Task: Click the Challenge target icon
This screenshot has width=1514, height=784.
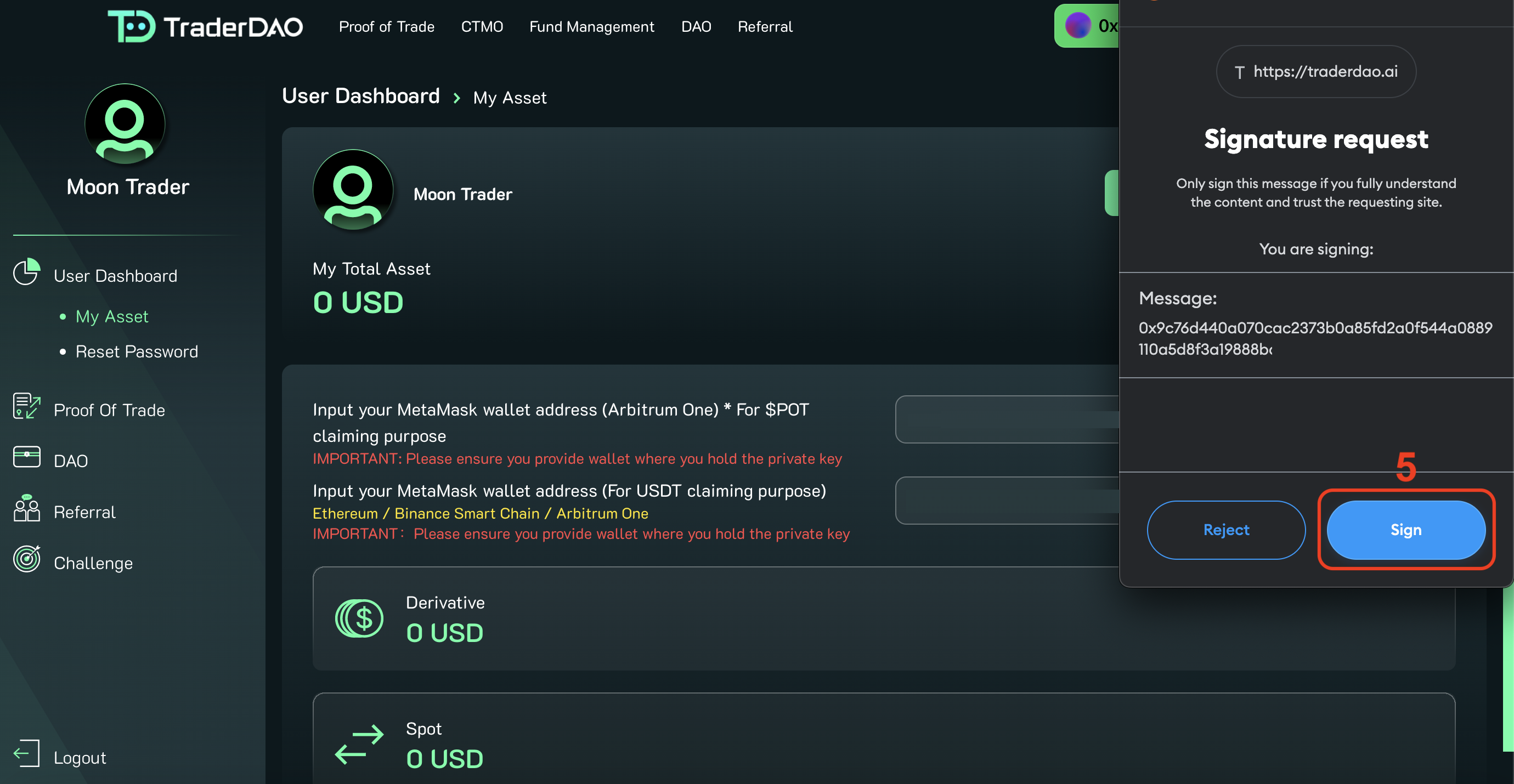Action: (26, 559)
